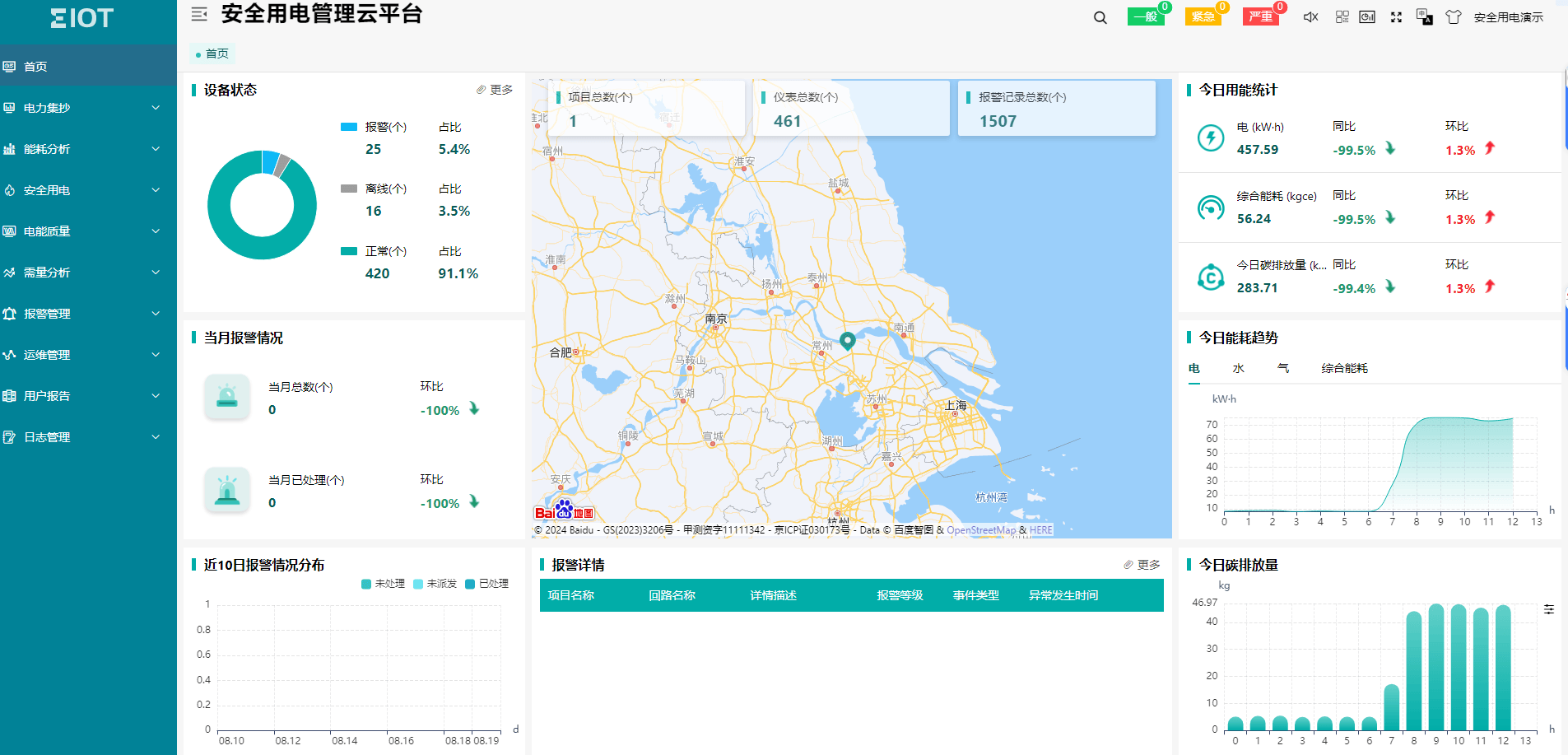The image size is (1568, 755).
Task: Expand 用户报告 menu chevron
Action: pyautogui.click(x=156, y=396)
